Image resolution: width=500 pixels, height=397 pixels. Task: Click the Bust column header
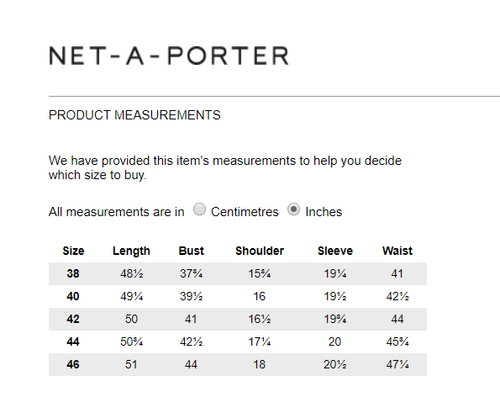[x=191, y=251]
